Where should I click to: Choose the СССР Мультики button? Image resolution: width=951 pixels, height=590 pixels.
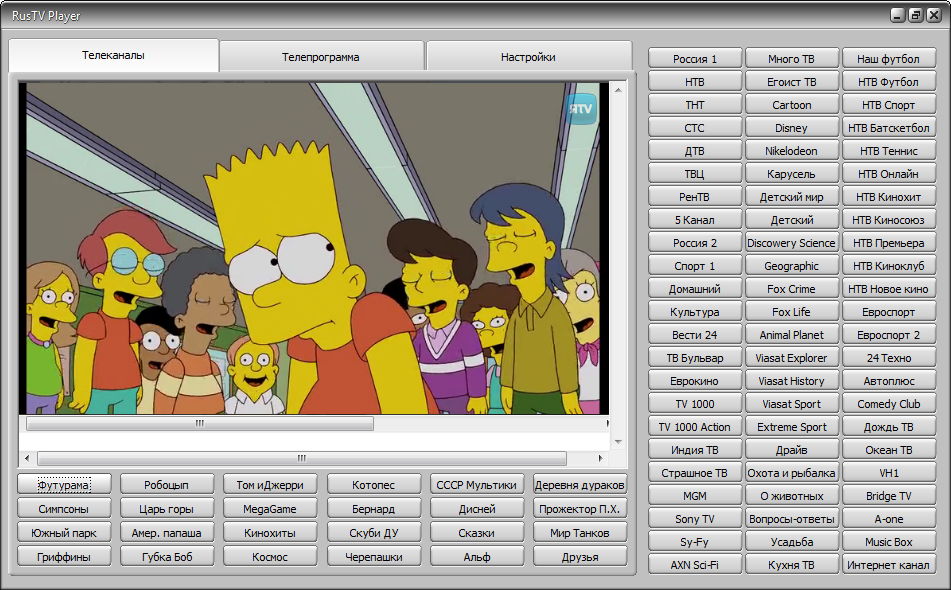477,485
